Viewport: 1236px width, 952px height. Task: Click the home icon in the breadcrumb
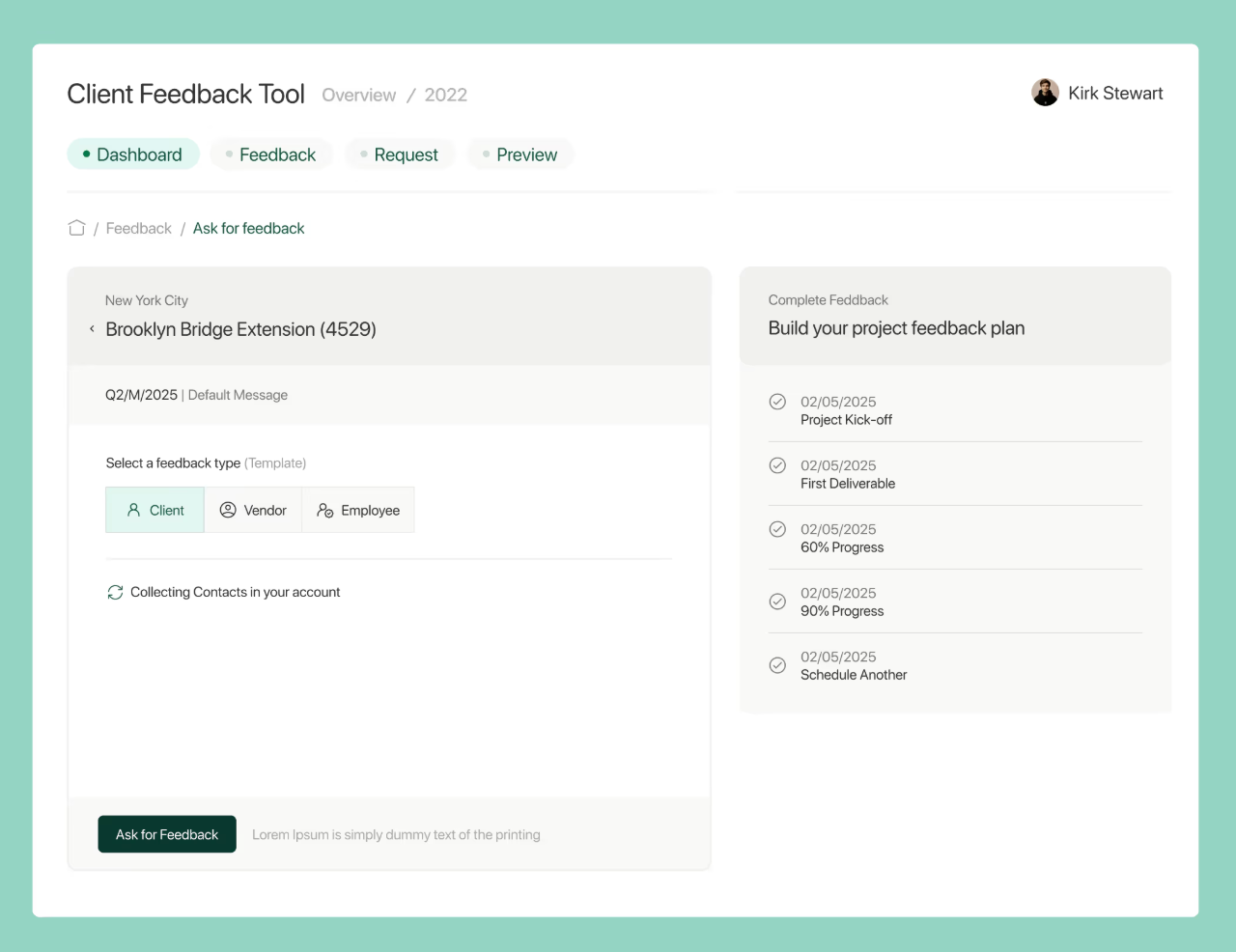tap(76, 228)
